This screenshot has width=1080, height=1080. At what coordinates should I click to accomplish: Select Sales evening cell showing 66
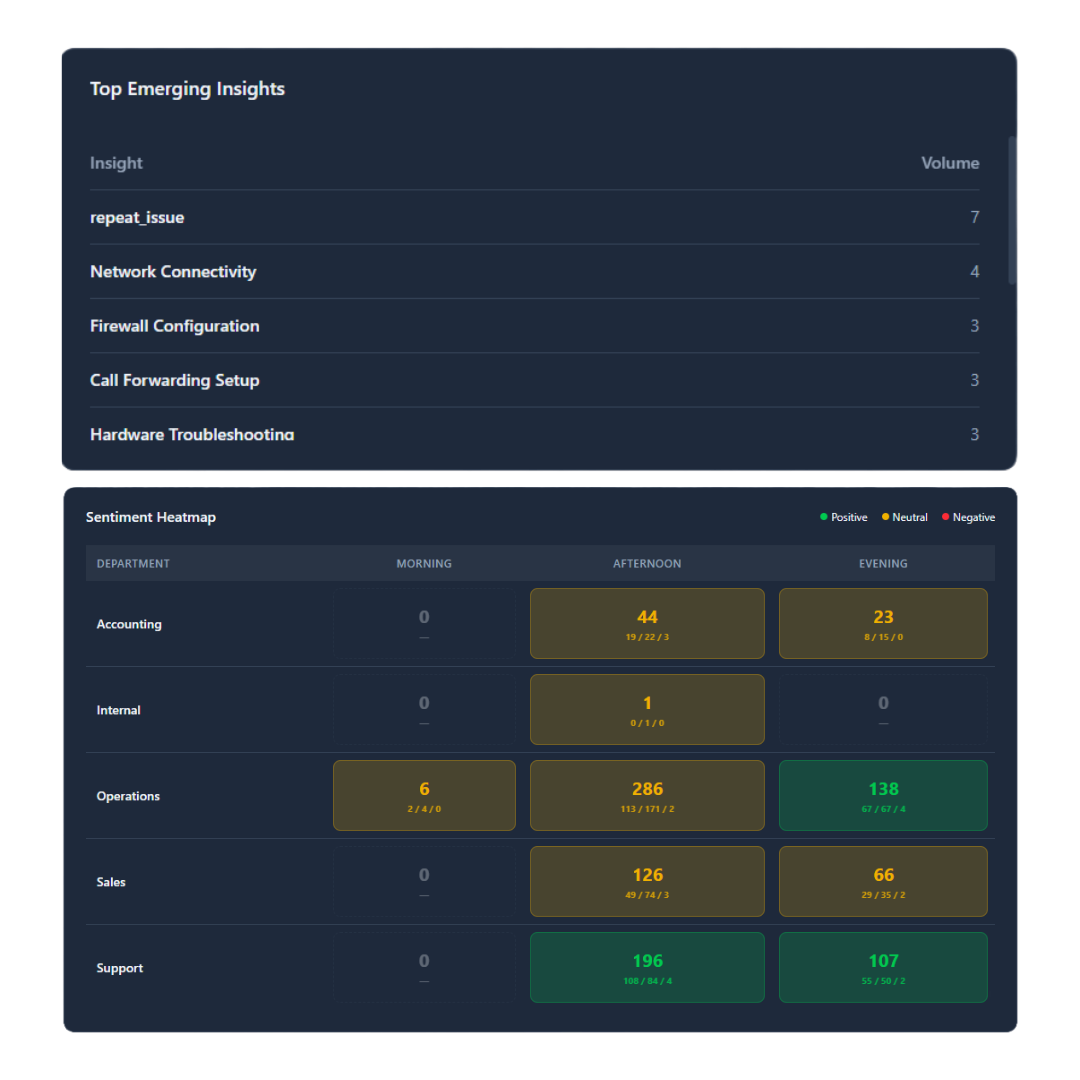pyautogui.click(x=883, y=882)
